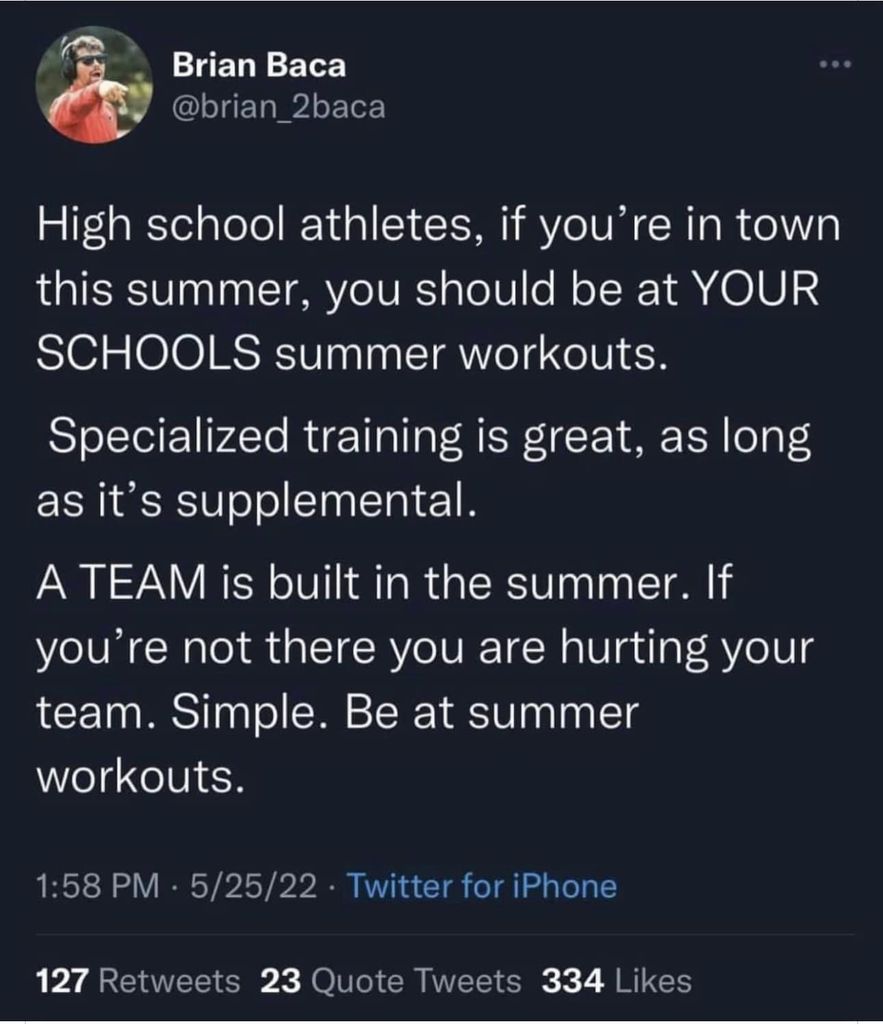The height and width of the screenshot is (1024, 883).
Task: Click the Brian Baca display name
Action: (x=259, y=65)
